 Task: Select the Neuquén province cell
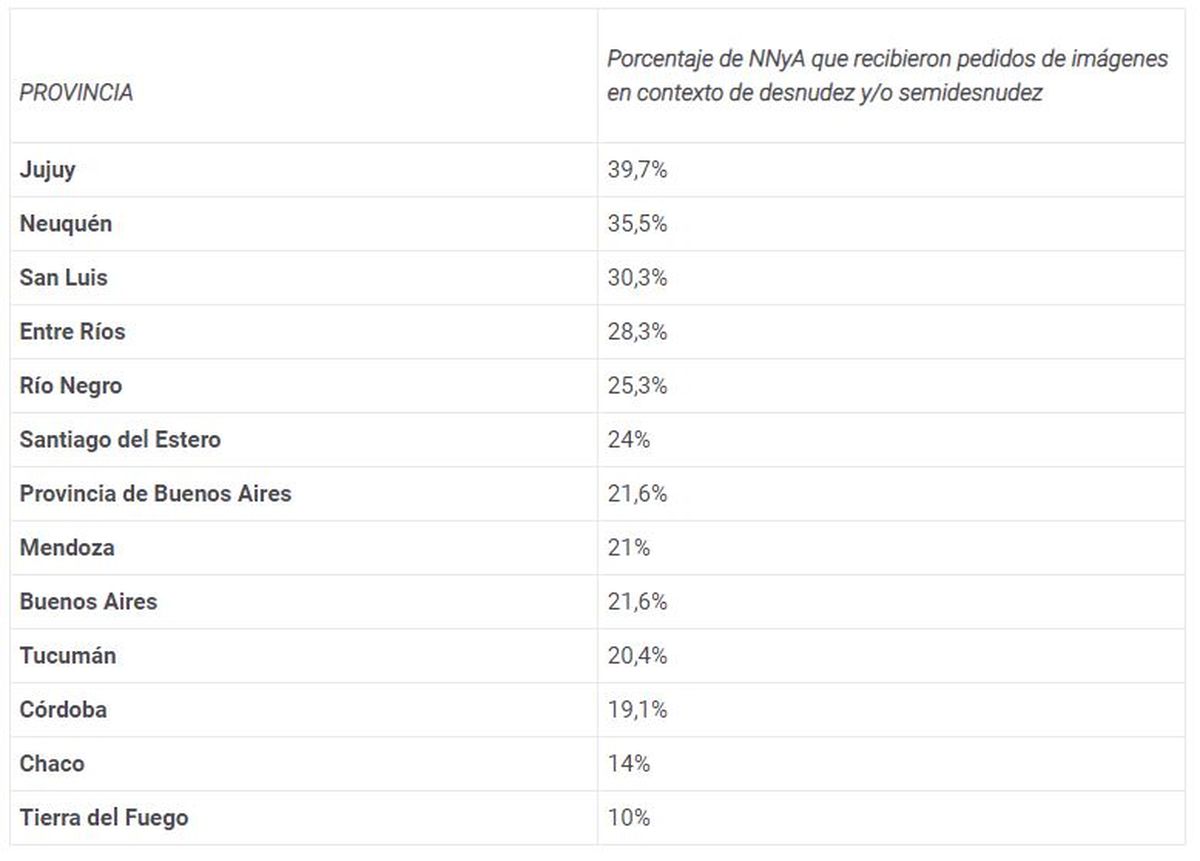pos(66,224)
